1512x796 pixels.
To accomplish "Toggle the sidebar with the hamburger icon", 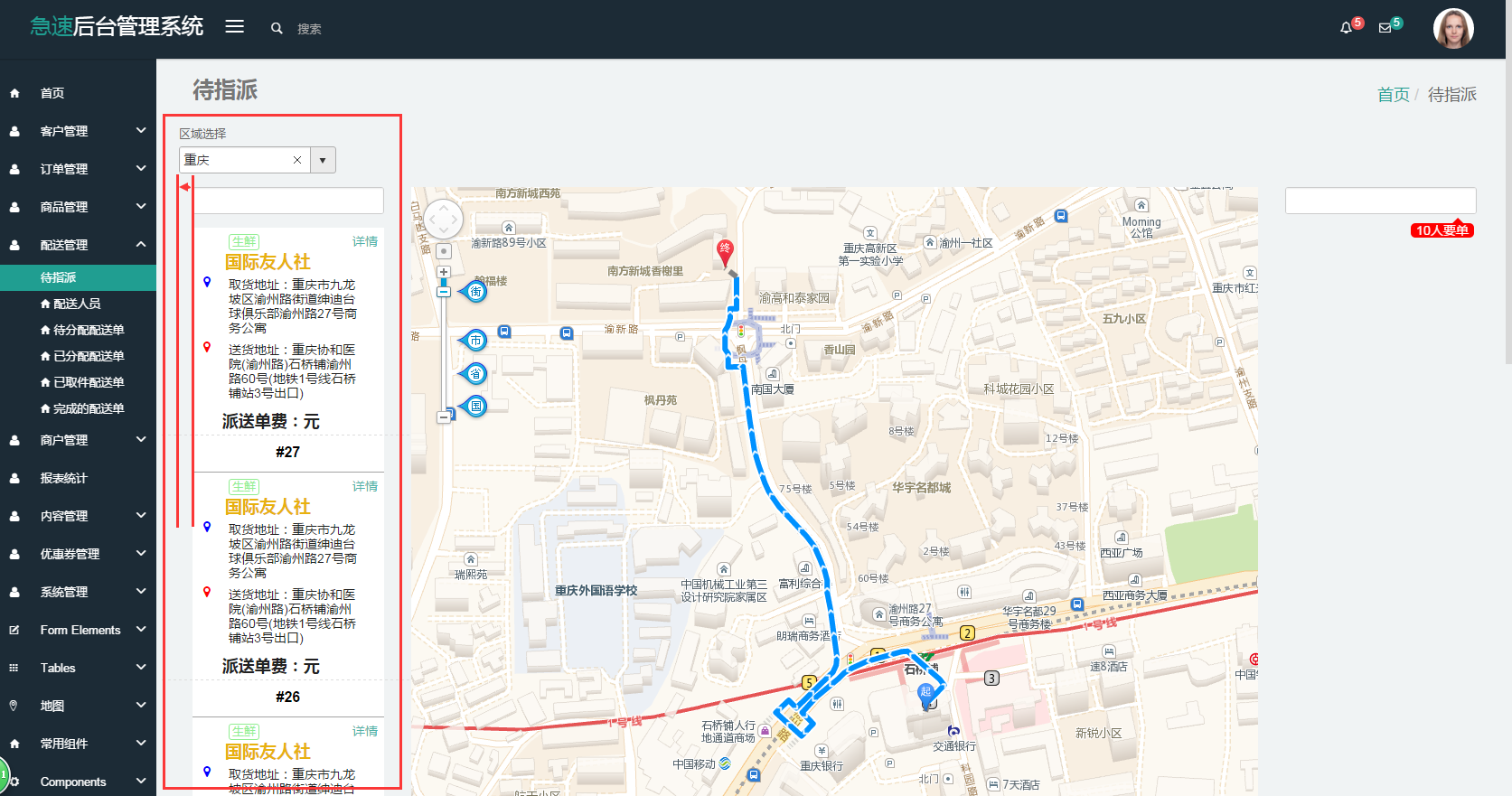I will [235, 27].
